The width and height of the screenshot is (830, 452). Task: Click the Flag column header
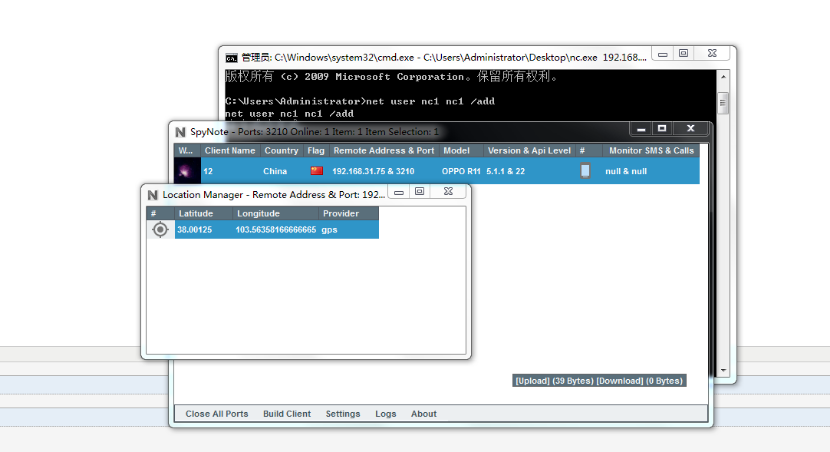[x=315, y=150]
